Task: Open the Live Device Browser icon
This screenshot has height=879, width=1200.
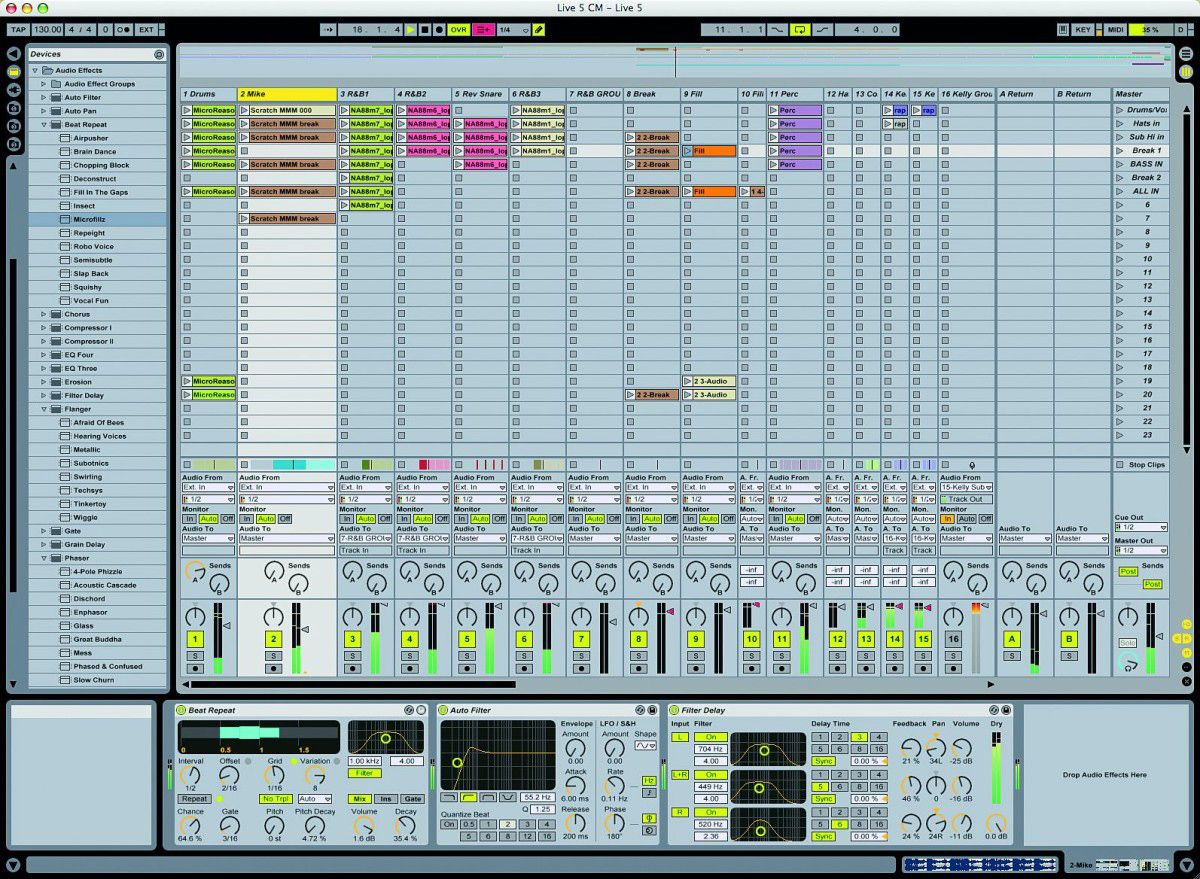Action: (x=14, y=72)
